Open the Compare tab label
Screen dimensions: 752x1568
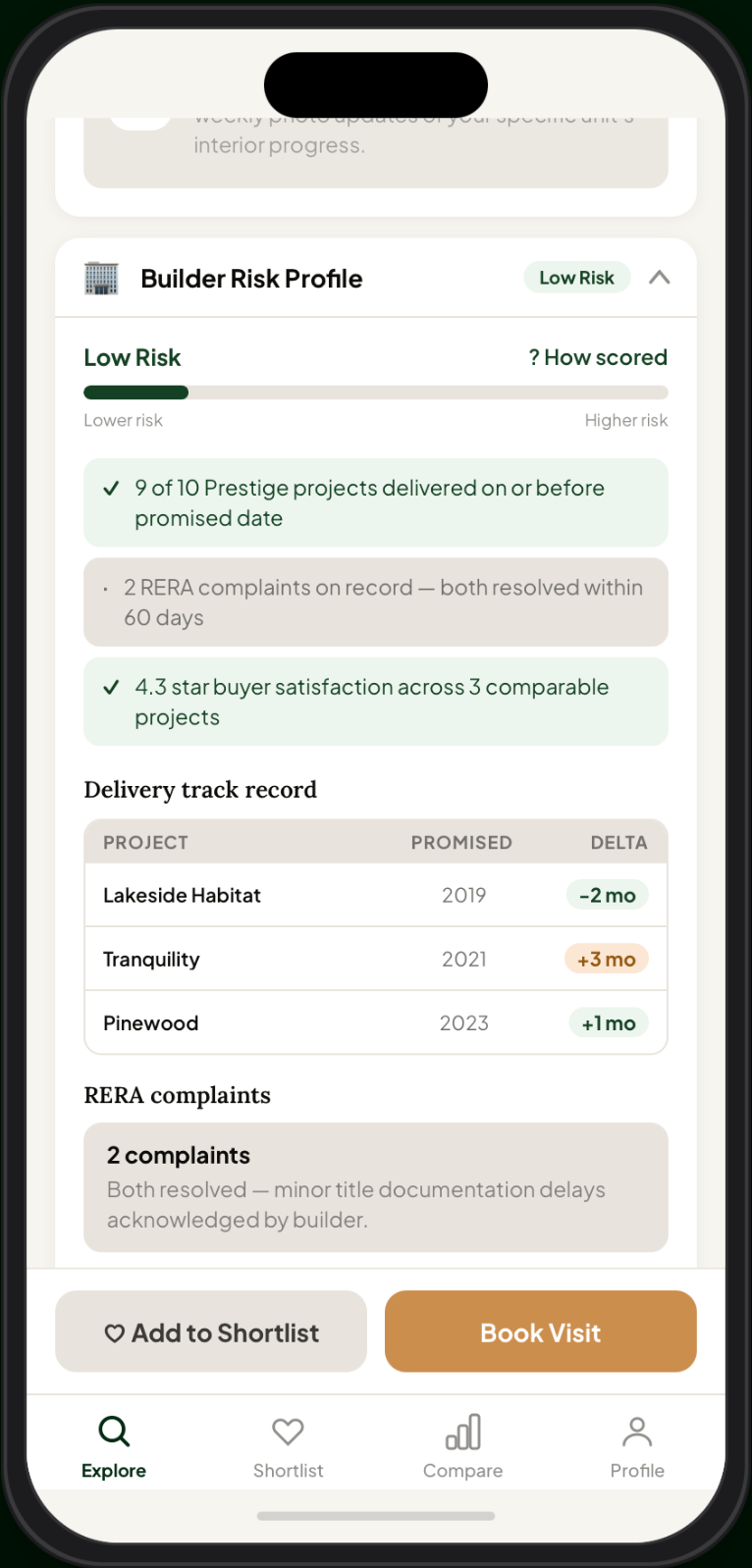click(463, 1471)
